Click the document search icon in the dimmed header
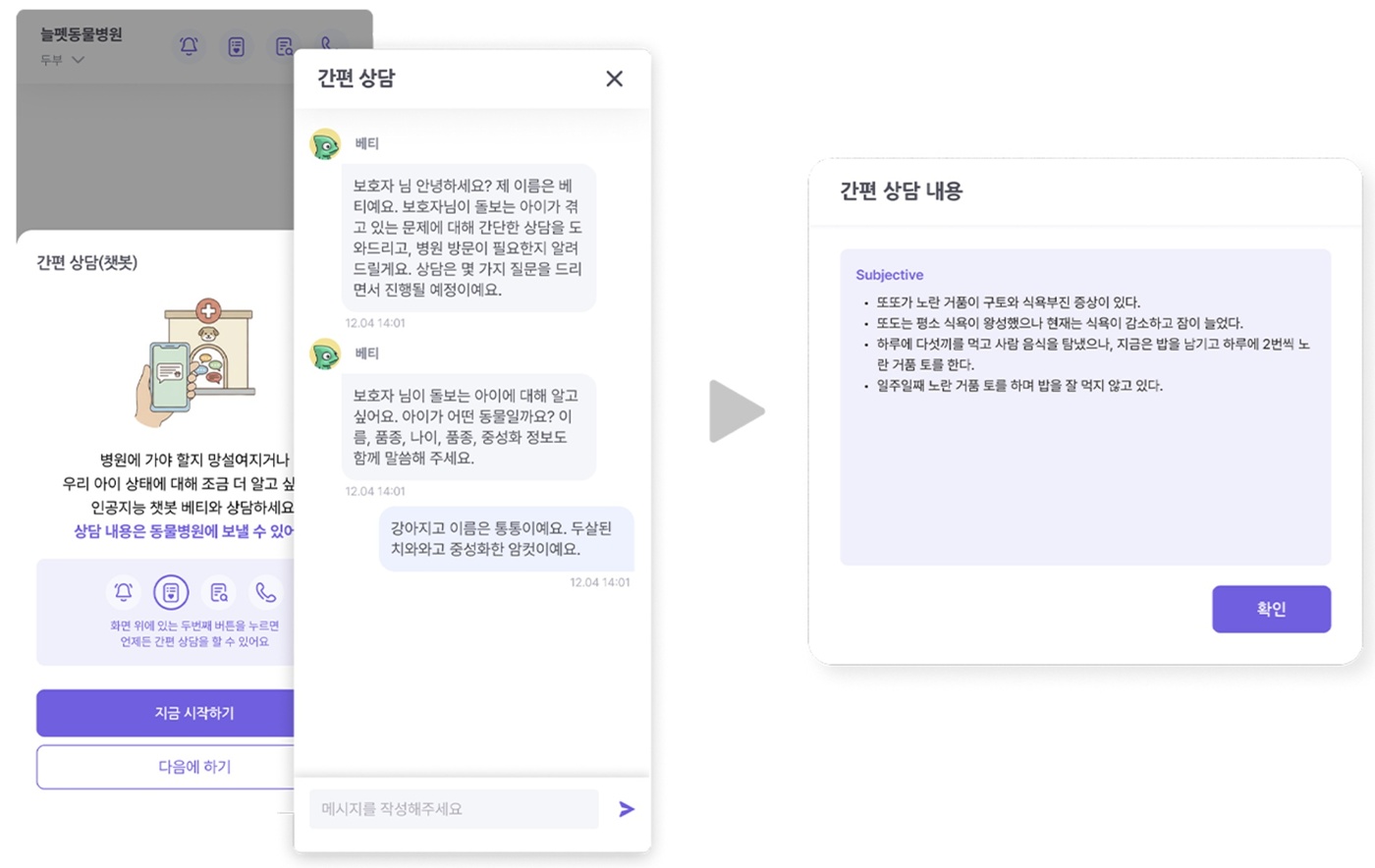 coord(284,46)
